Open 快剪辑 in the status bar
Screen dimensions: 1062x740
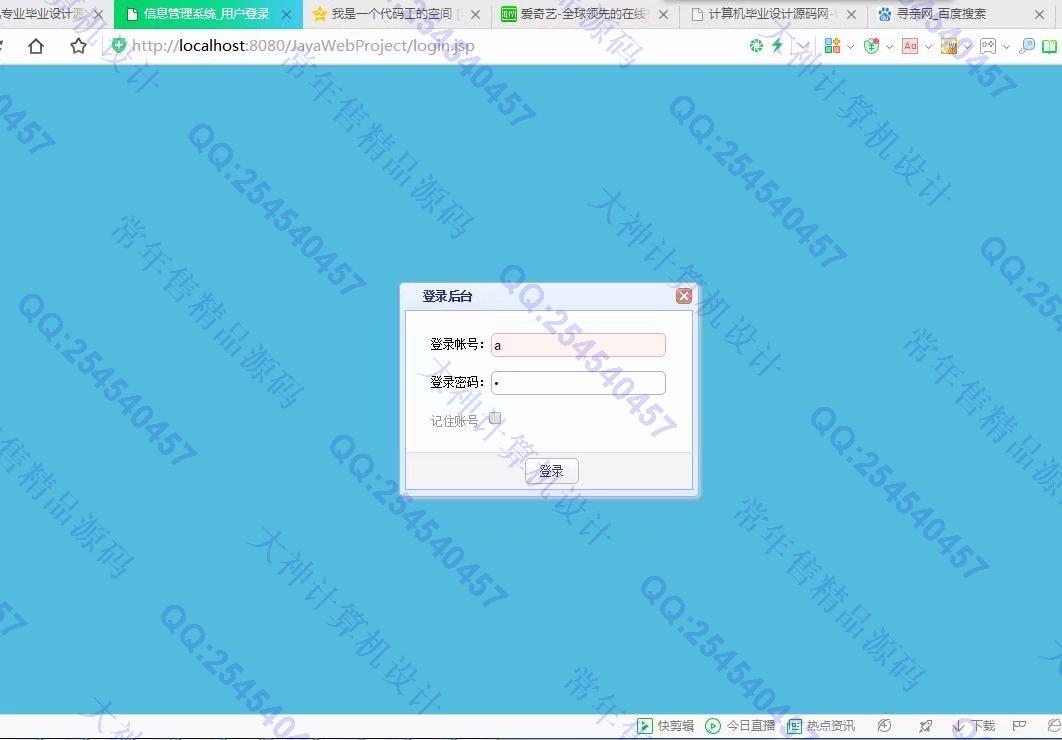click(x=665, y=726)
